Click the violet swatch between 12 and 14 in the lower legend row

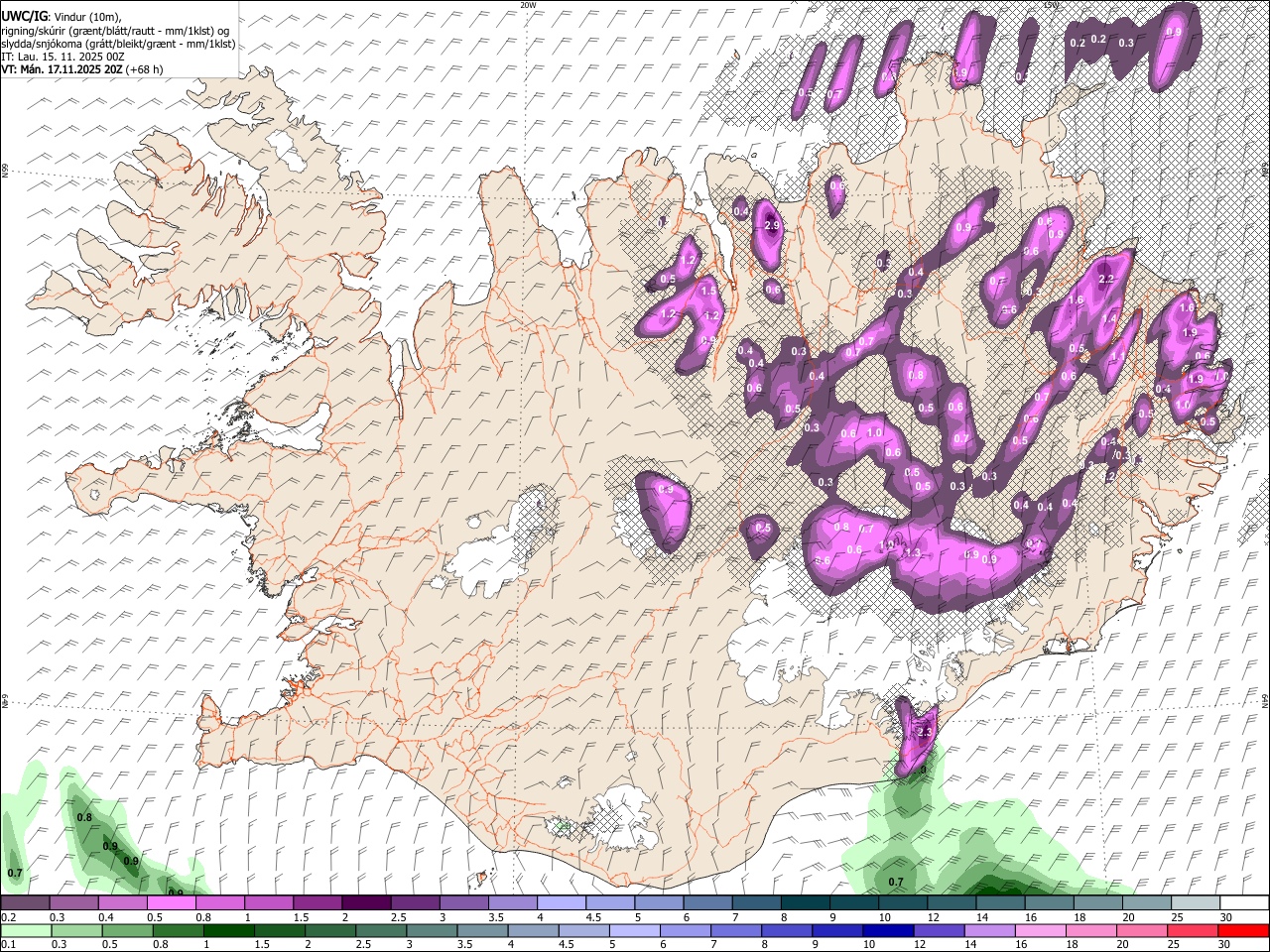pos(939,931)
